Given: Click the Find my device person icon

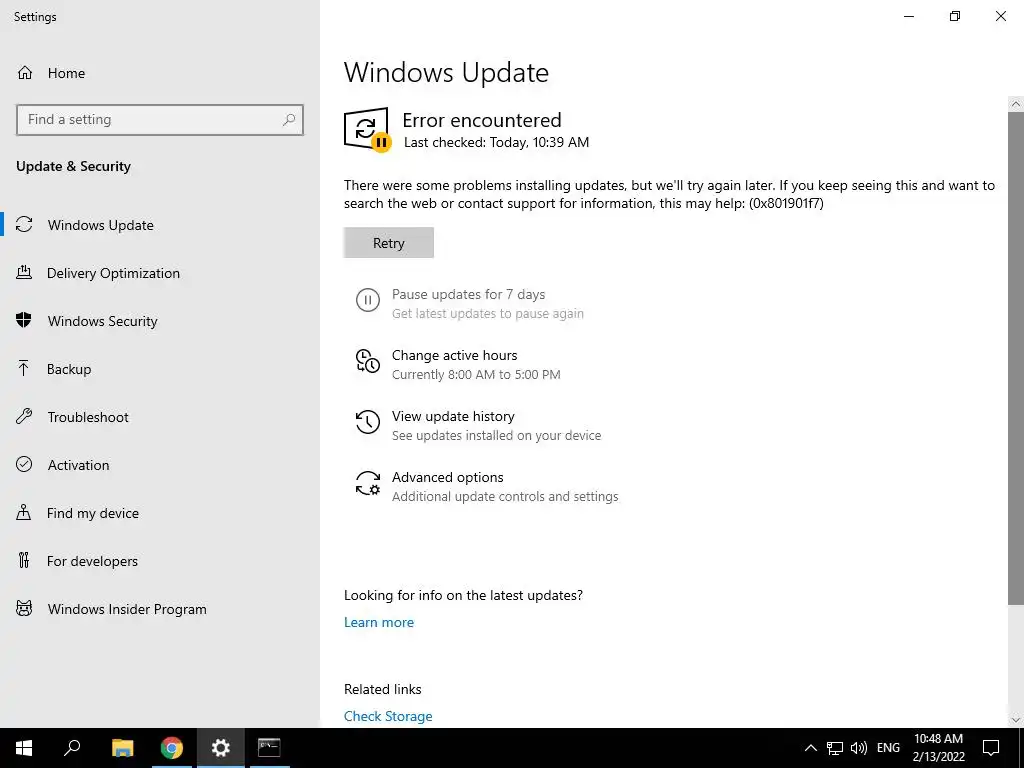Looking at the screenshot, I should pos(24,513).
